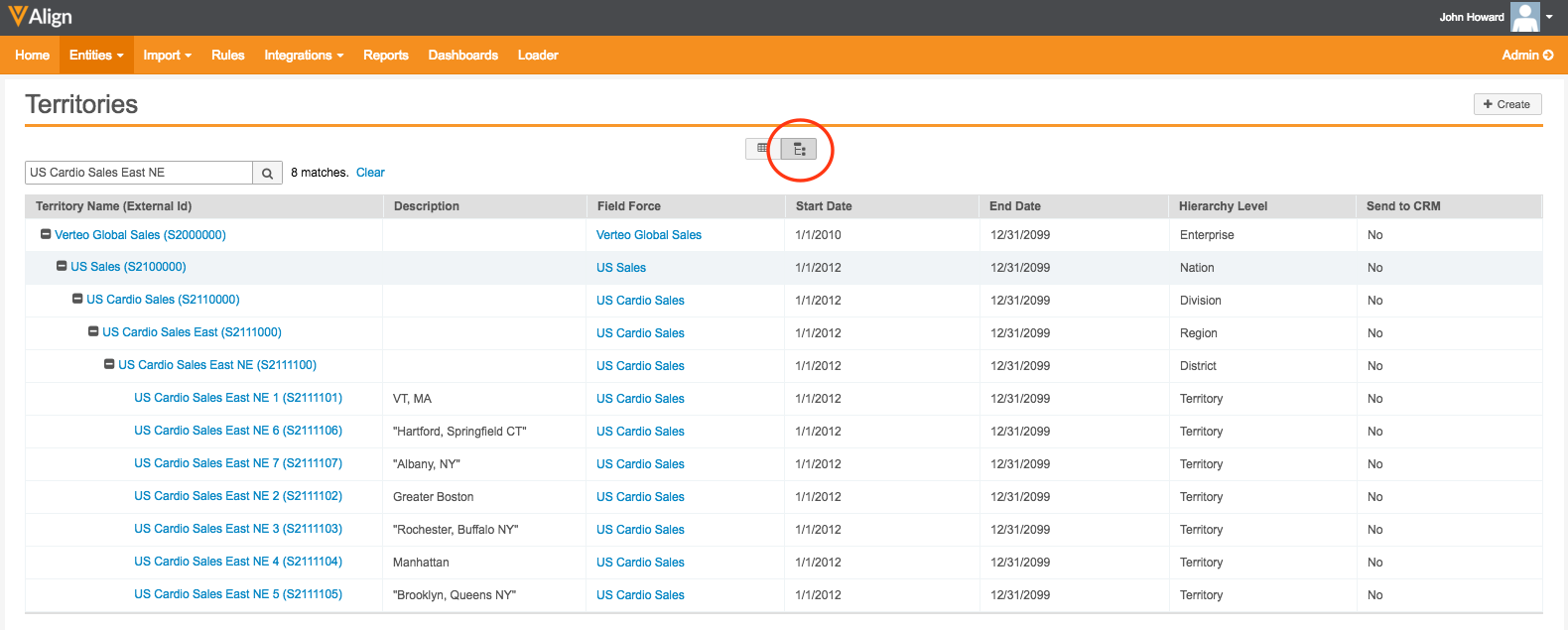Switch to the table list view icon
The height and width of the screenshot is (630, 1568).
click(x=762, y=149)
